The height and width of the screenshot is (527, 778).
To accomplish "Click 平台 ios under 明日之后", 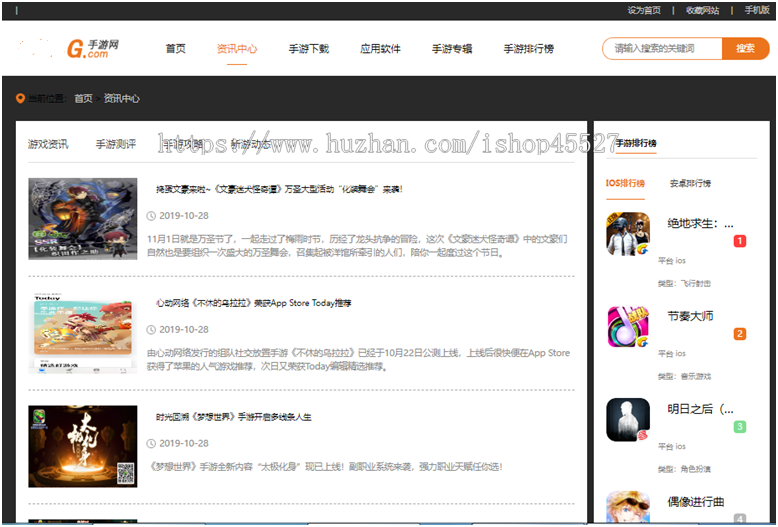I will pos(672,446).
